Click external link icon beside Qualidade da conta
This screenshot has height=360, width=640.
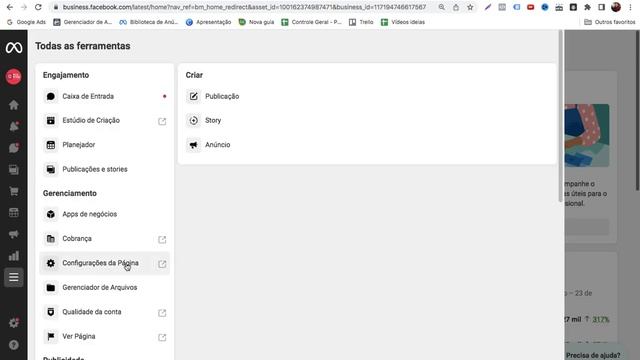(x=162, y=313)
